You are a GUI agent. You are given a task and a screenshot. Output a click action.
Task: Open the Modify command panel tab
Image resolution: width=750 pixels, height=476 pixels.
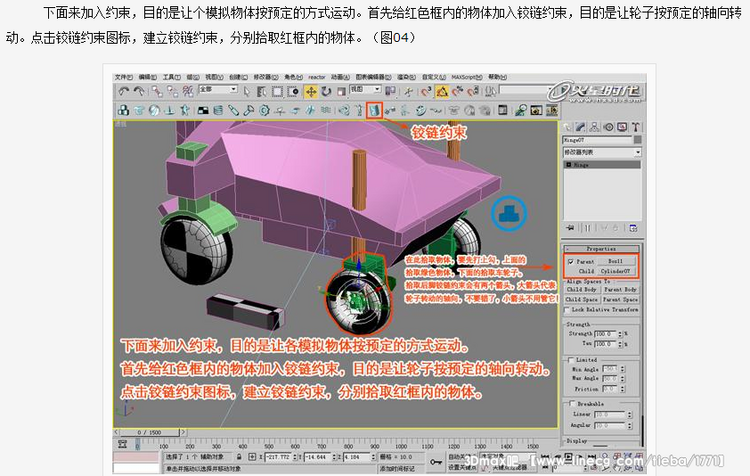(580, 127)
